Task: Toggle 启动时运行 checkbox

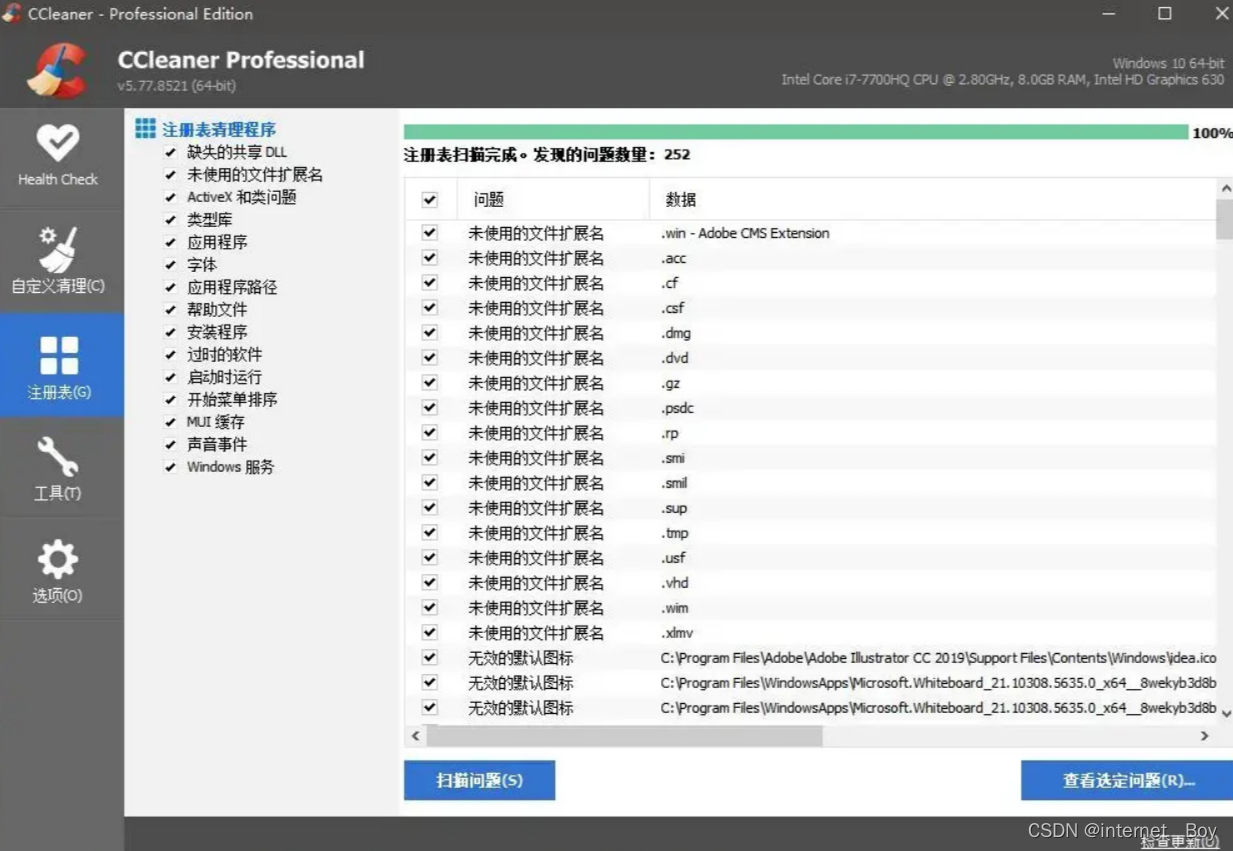Action: 171,377
